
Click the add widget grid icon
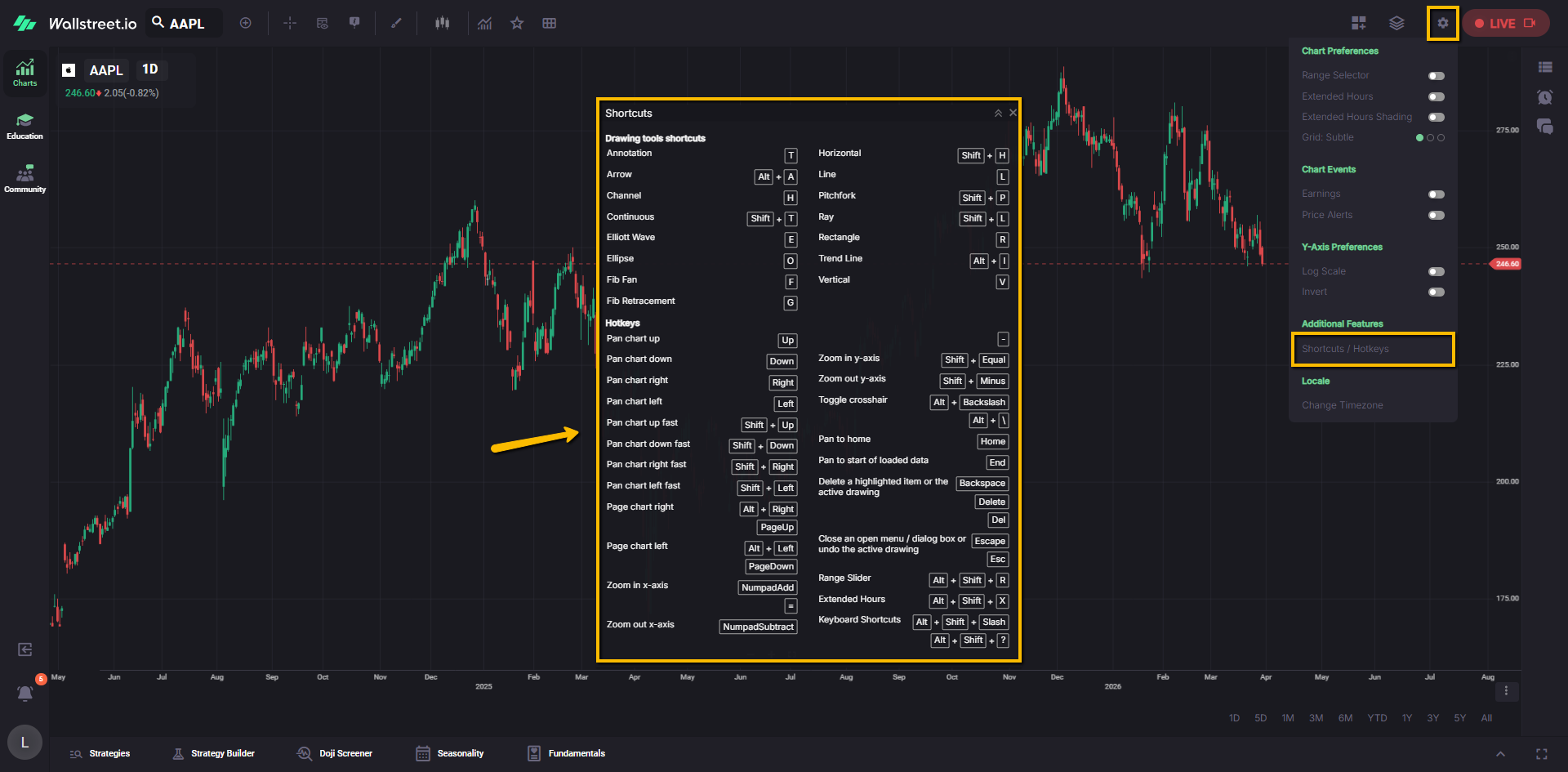1359,23
